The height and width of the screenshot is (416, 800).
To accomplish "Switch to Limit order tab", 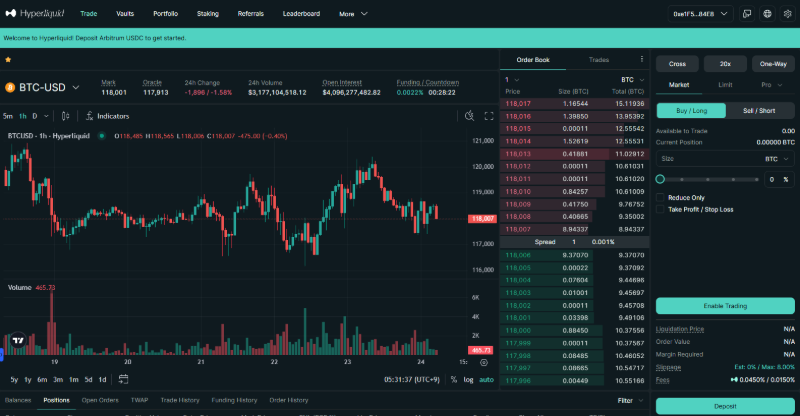I will [x=725, y=85].
